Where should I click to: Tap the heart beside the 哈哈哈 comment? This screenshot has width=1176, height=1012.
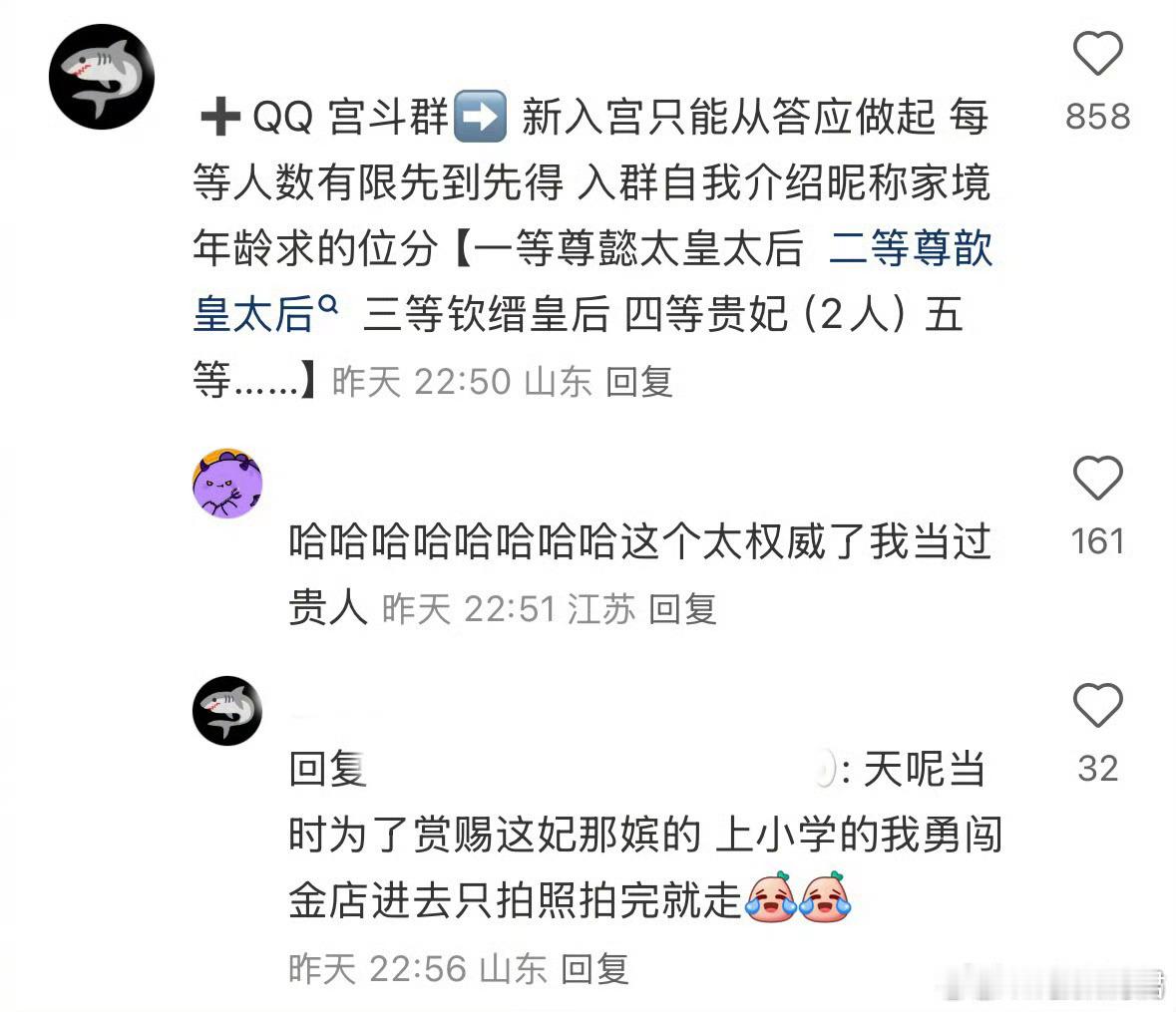point(1097,478)
